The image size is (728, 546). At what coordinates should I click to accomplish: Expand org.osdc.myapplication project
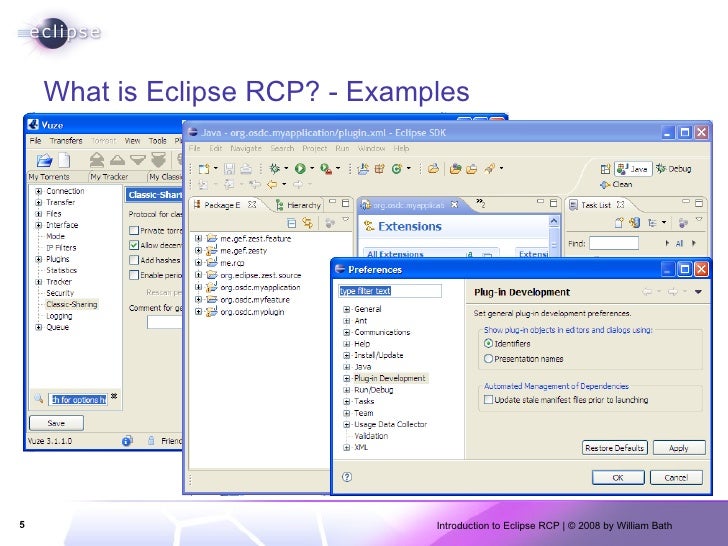(198, 287)
